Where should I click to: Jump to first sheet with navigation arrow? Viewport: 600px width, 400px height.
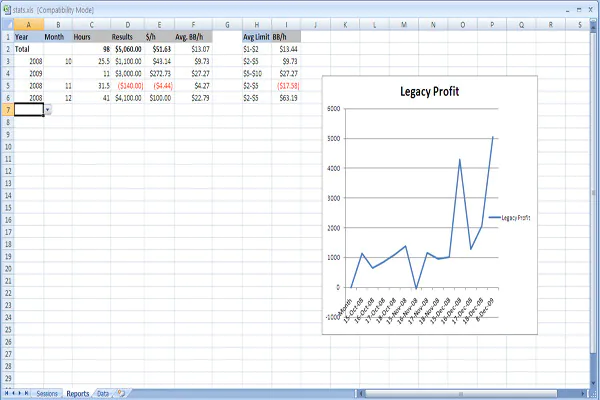click(x=7, y=393)
